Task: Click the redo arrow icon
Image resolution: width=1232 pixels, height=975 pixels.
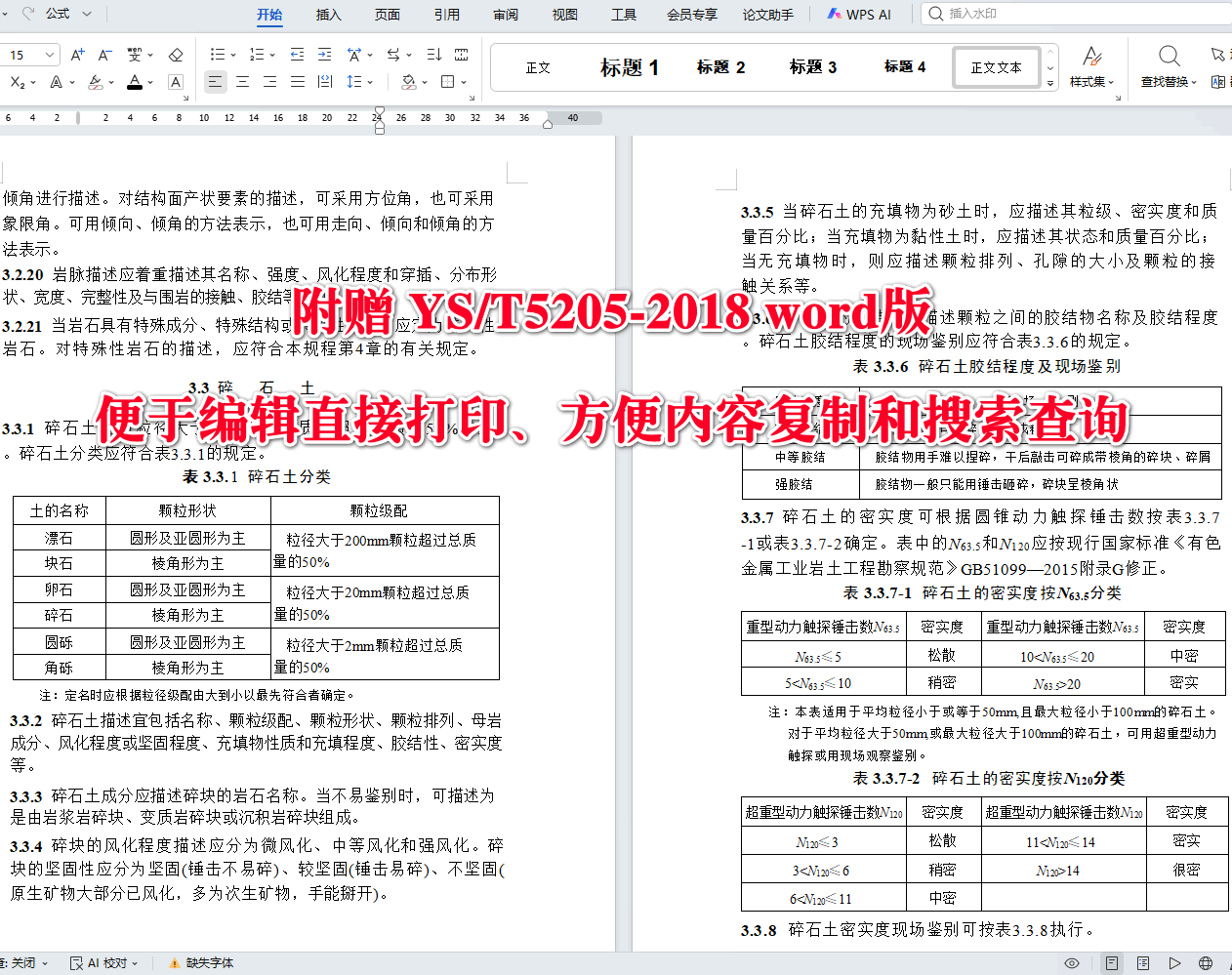Action: (x=27, y=14)
